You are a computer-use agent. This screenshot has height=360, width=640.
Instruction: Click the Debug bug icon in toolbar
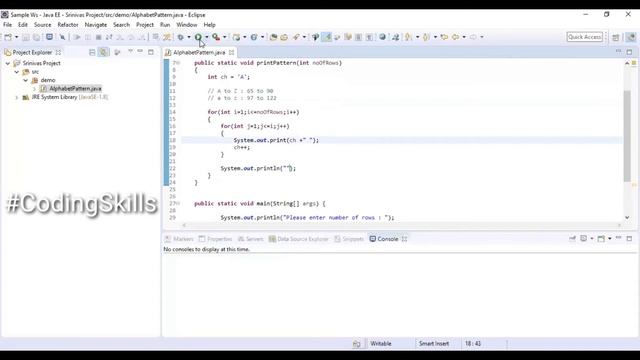tap(180, 37)
